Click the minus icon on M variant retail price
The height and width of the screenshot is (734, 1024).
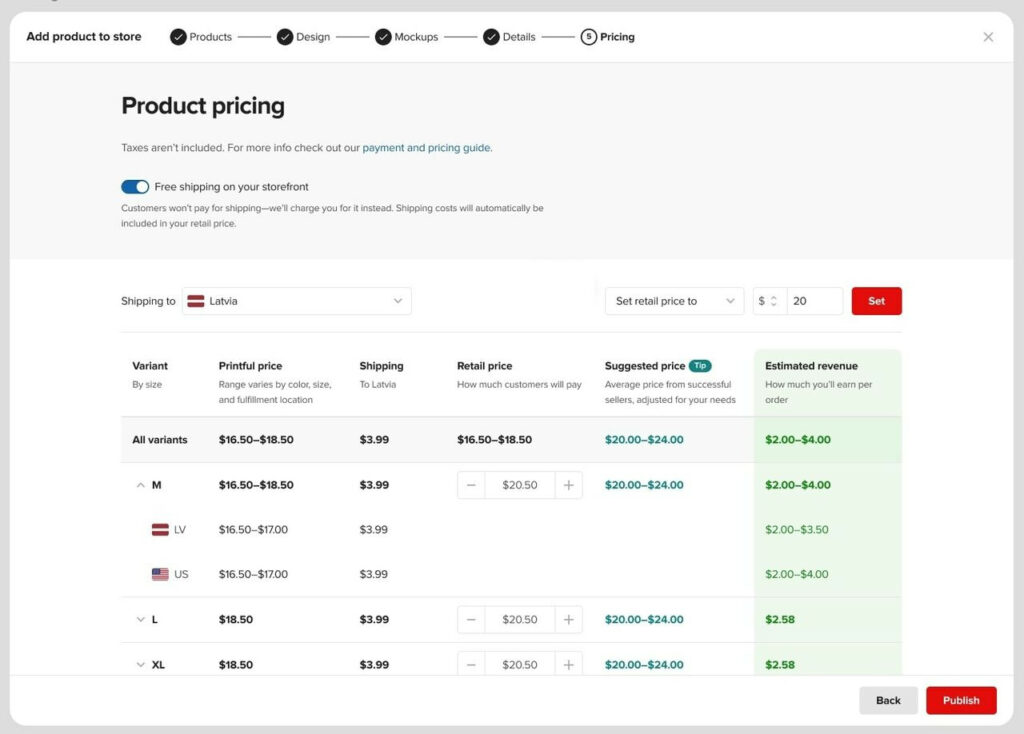click(471, 485)
